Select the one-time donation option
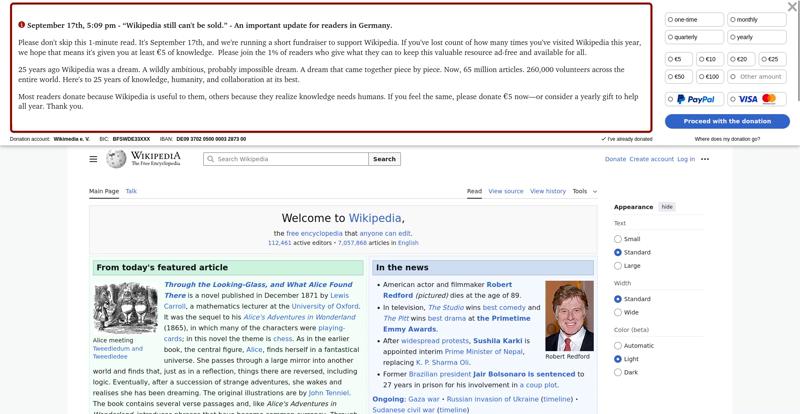The width and height of the screenshot is (800, 414). (694, 19)
